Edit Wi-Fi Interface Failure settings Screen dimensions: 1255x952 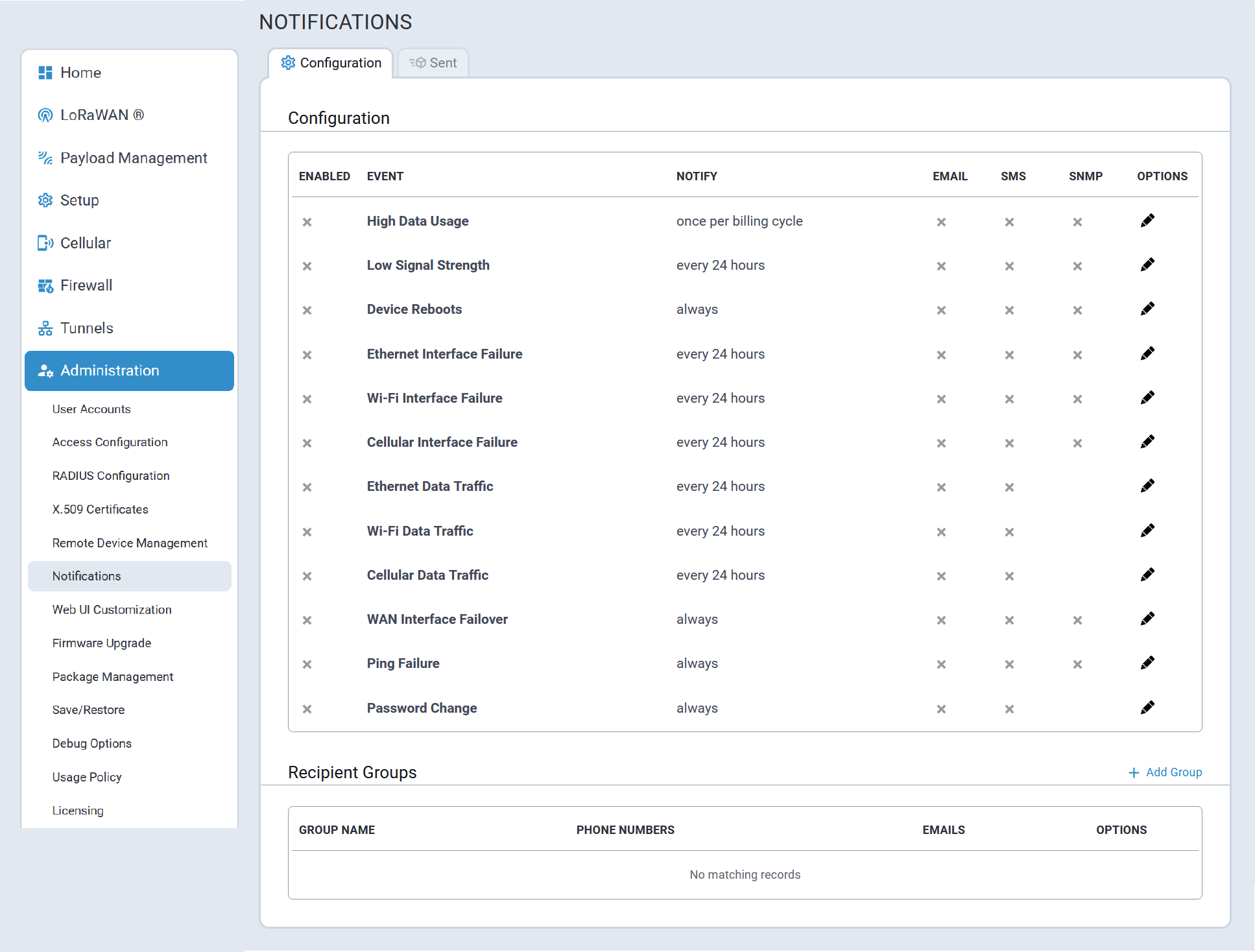pyautogui.click(x=1147, y=398)
